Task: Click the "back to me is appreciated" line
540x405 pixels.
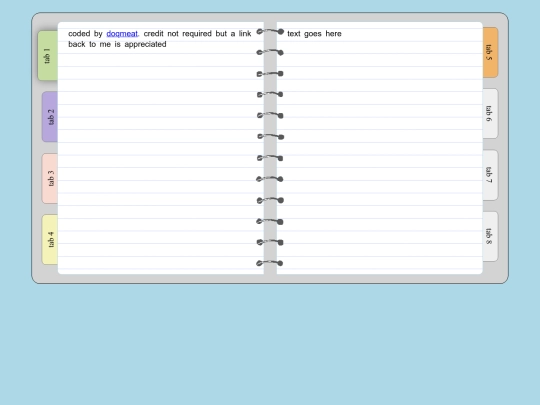Action: (117, 44)
